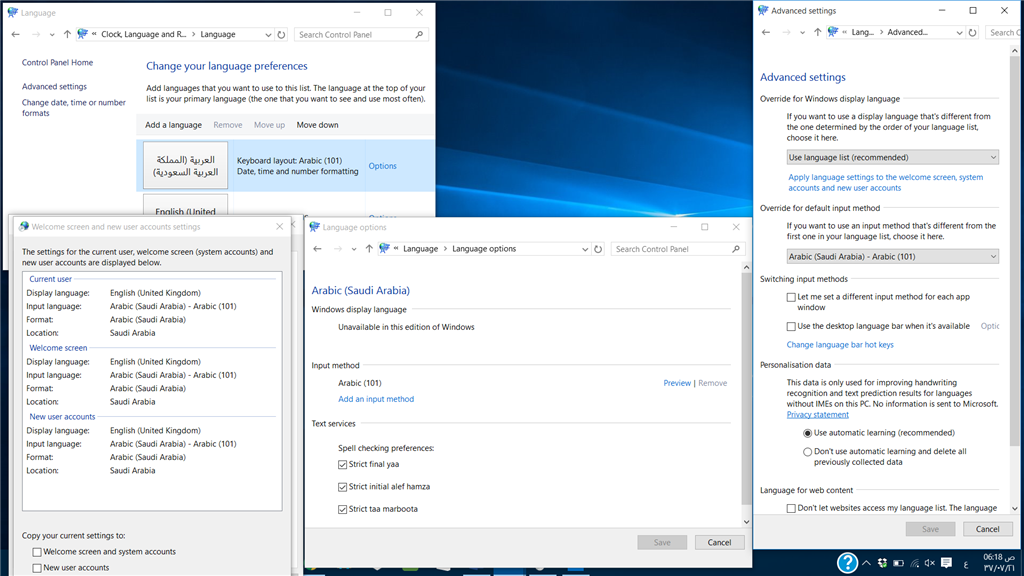
Task: Click Move up in the language list toolbar
Action: coord(269,125)
